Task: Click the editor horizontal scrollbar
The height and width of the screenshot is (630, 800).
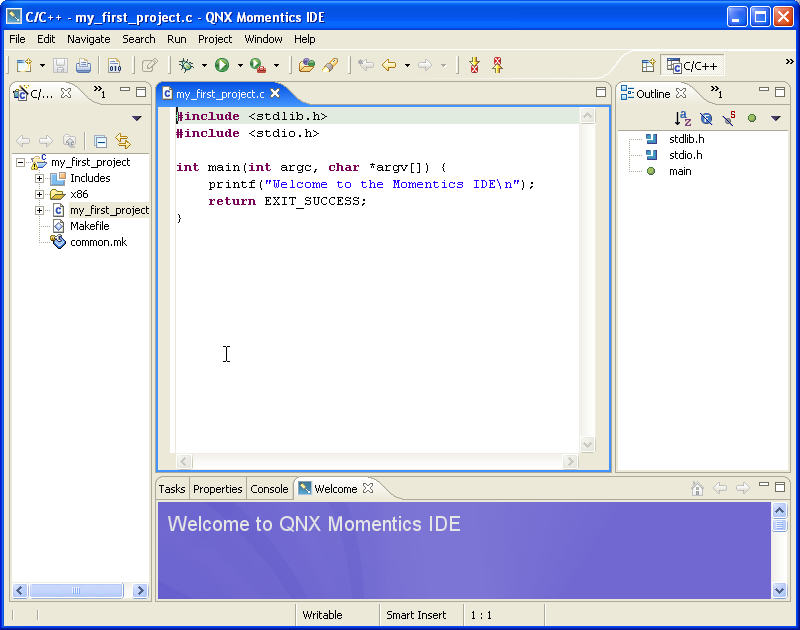Action: 376,461
